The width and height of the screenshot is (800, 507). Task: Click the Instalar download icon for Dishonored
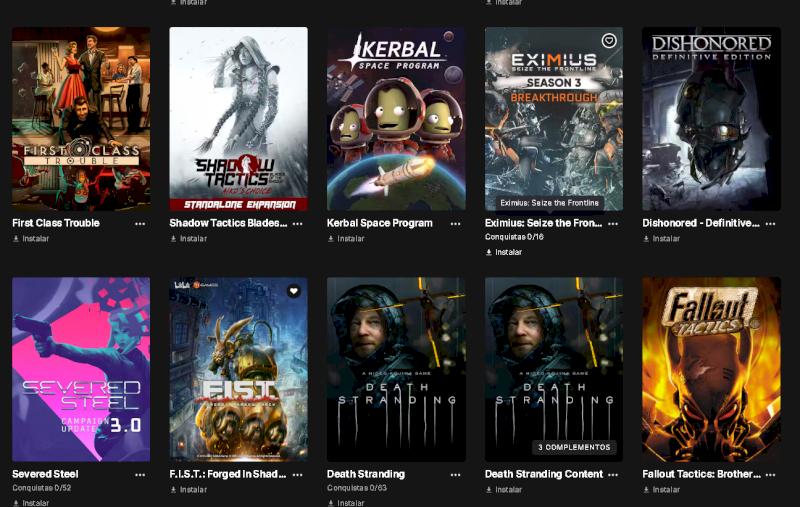coord(646,239)
